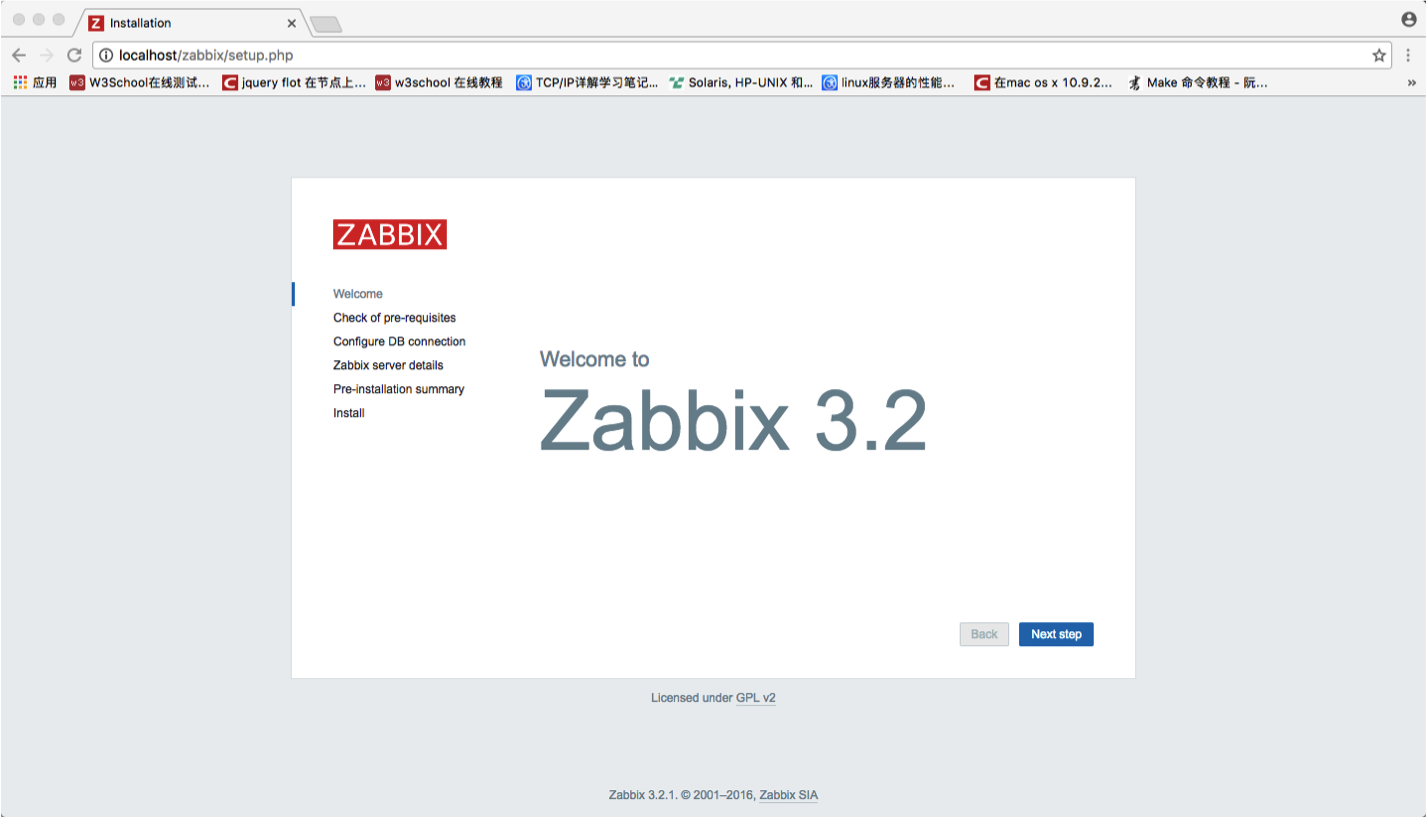1426x818 pixels.
Task: Open the TCP/IP bookmark in the bookmarks bar
Action: coord(587,83)
